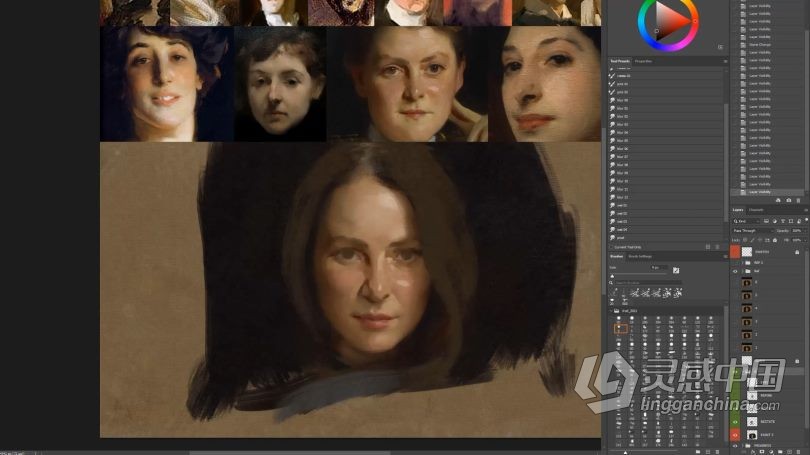810x455 pixels.
Task: Open the Tool Presets panel menu
Action: pos(725,61)
